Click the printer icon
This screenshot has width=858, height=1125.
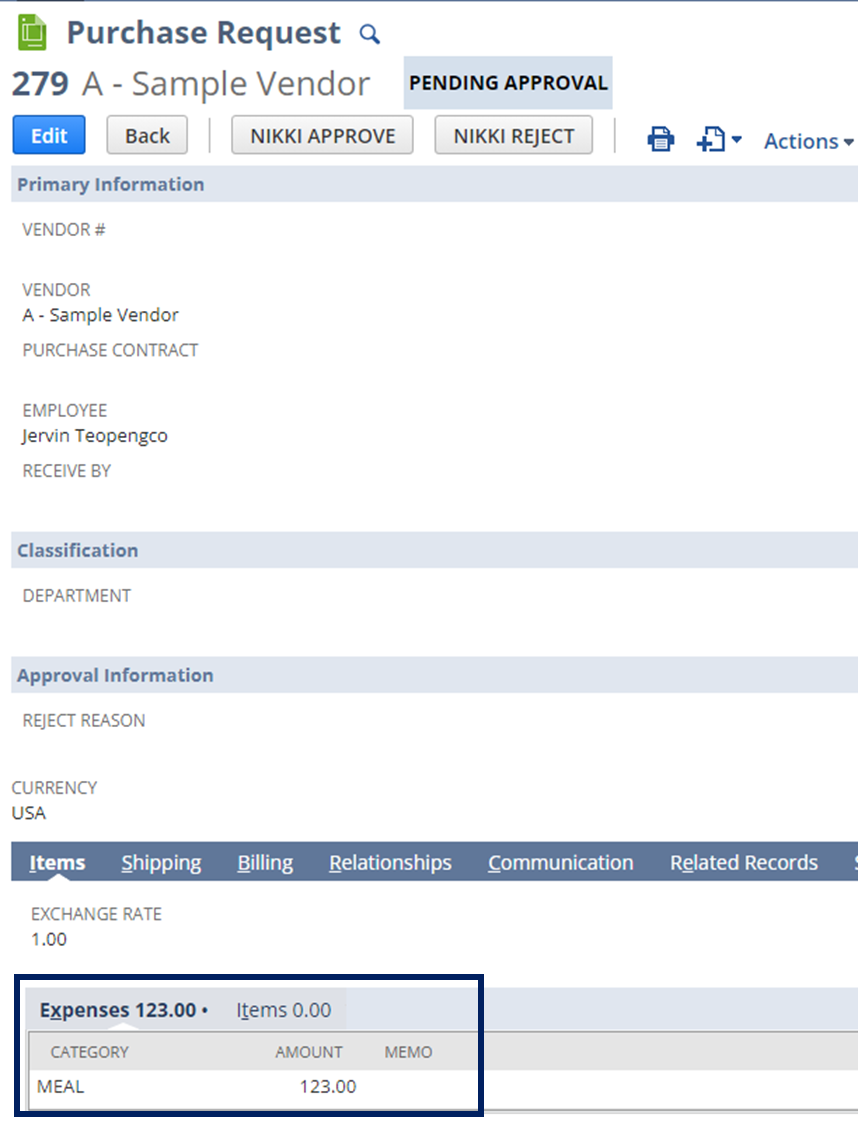(660, 138)
